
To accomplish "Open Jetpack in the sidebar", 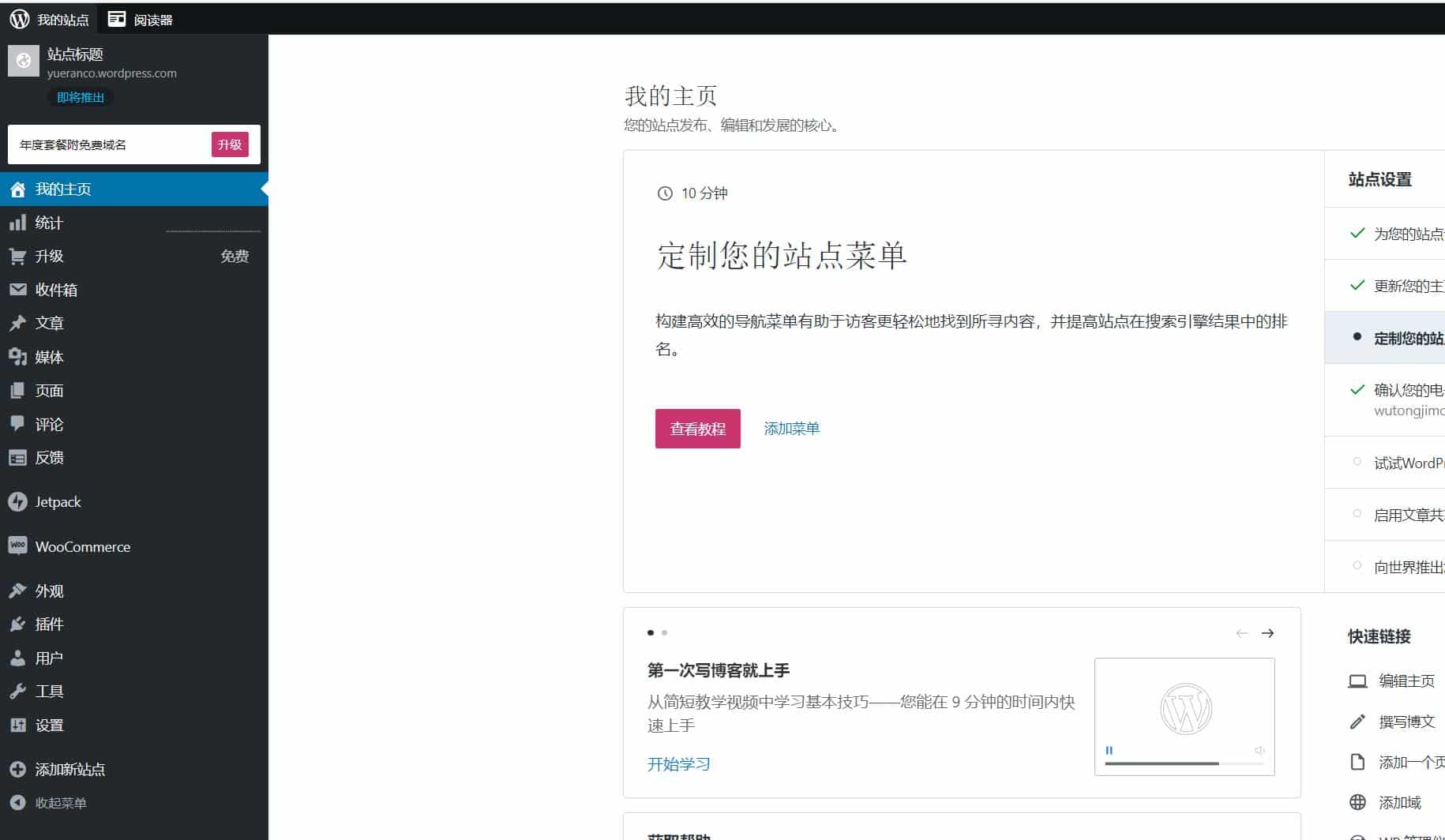I will coord(134,502).
